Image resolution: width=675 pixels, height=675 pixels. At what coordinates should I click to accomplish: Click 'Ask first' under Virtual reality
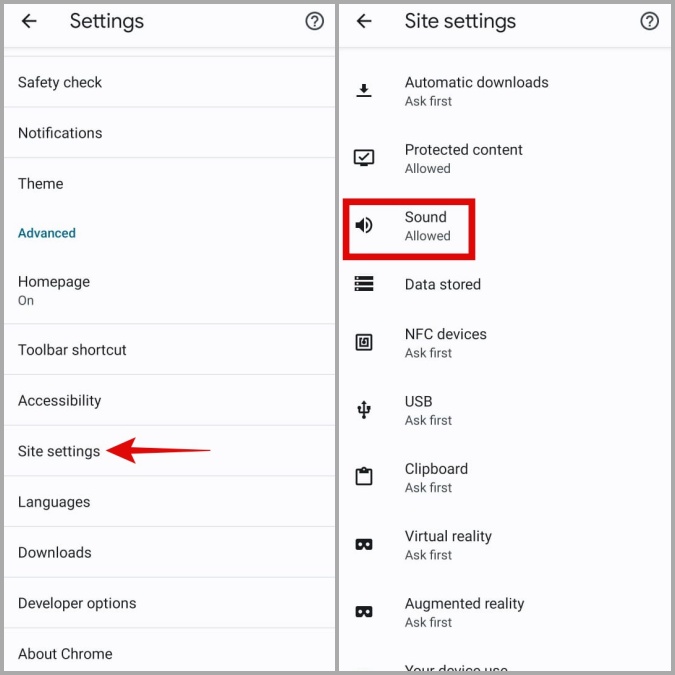click(x=428, y=555)
